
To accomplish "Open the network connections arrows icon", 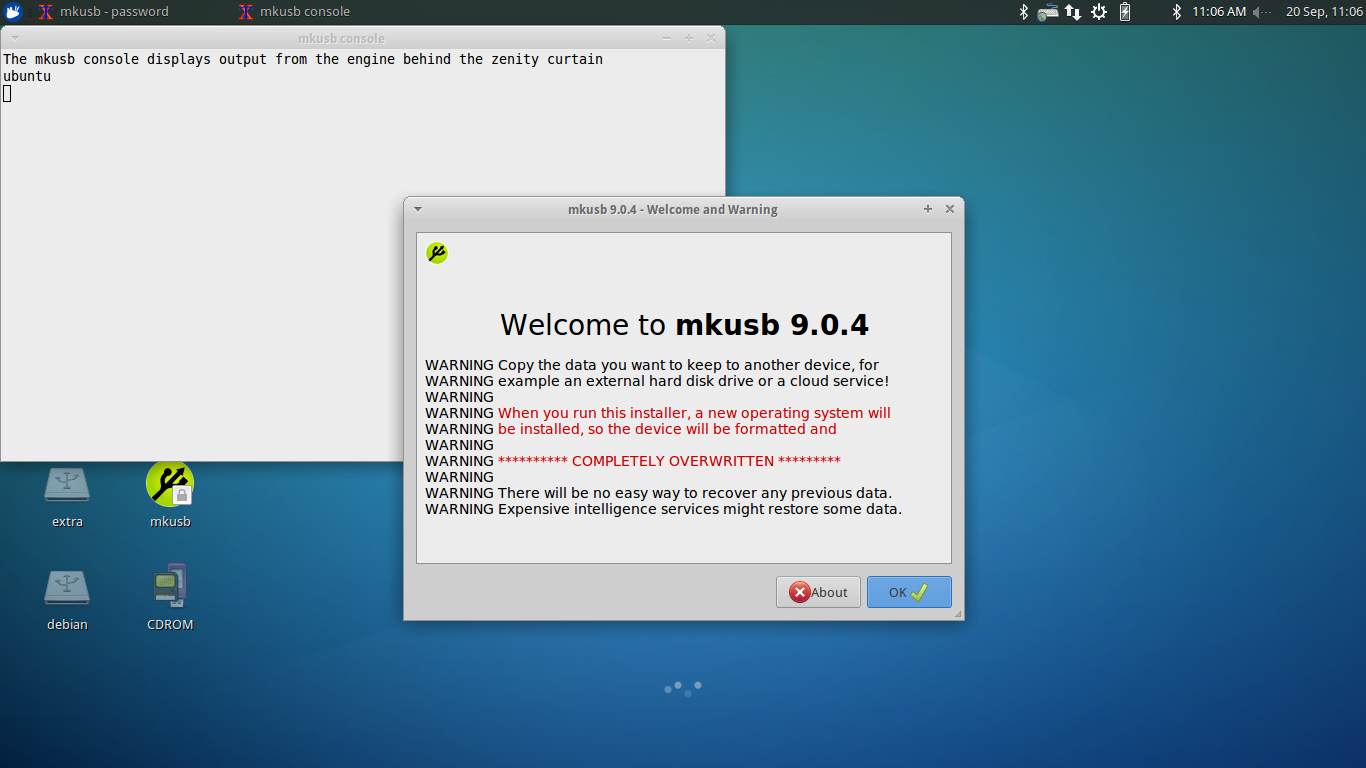I will [1073, 12].
